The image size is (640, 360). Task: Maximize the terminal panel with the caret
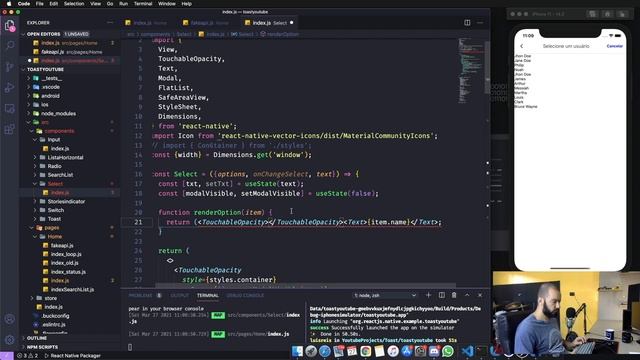[467, 295]
